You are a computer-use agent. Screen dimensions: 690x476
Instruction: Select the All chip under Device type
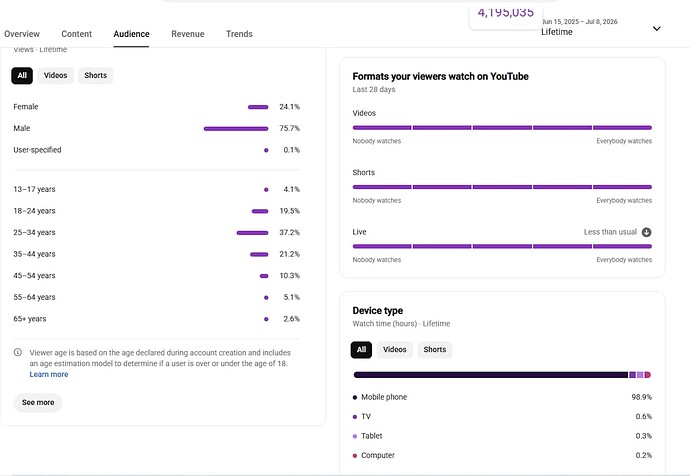click(x=361, y=350)
